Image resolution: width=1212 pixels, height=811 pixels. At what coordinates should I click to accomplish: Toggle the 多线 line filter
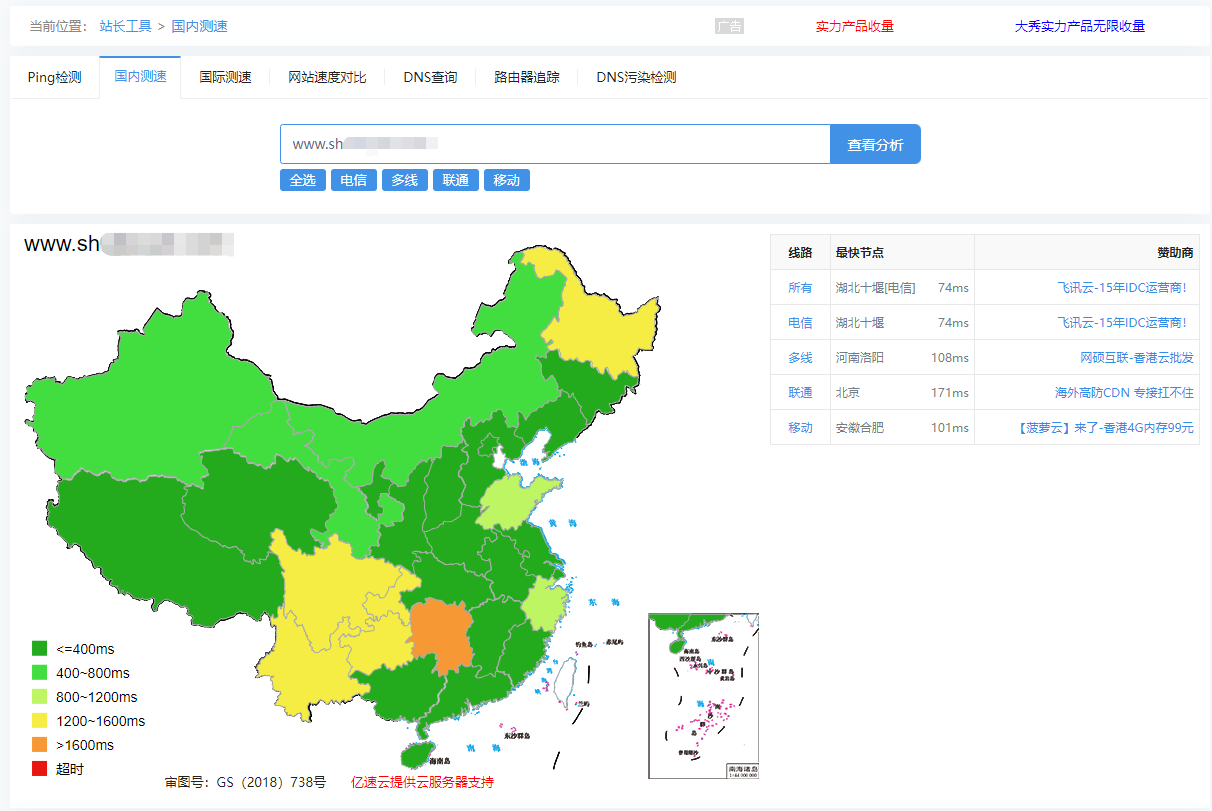pos(405,180)
